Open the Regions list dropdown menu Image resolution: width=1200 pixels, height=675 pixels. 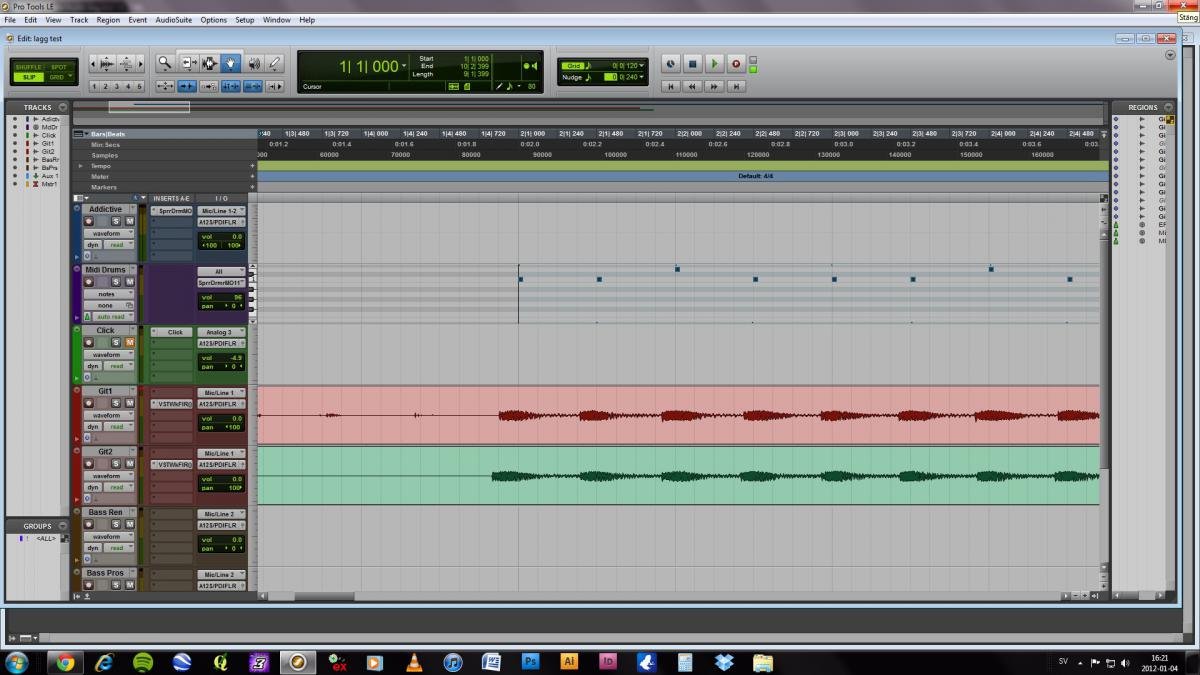click(1166, 107)
